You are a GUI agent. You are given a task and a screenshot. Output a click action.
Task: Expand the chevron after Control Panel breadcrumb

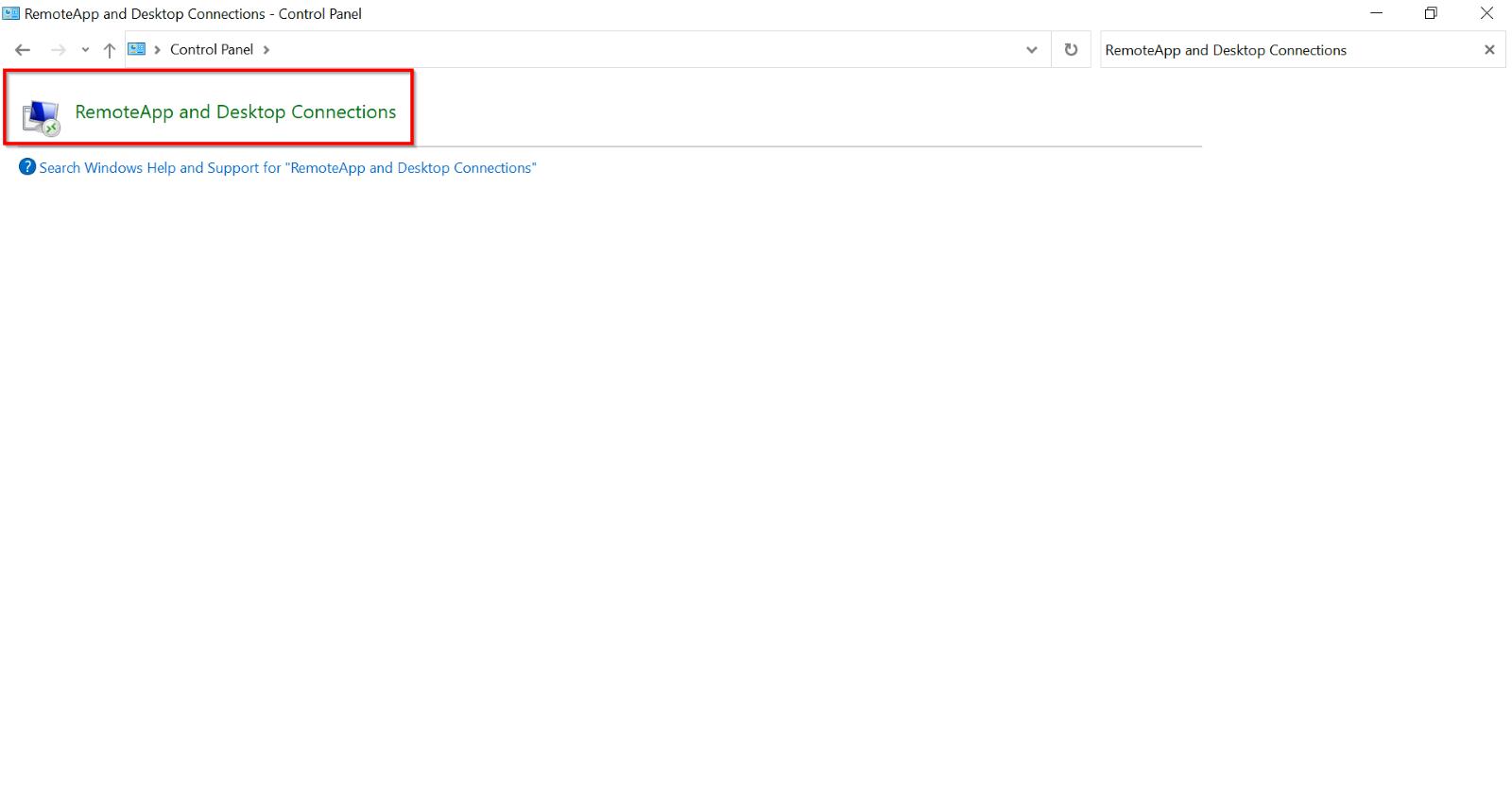pyautogui.click(x=266, y=50)
